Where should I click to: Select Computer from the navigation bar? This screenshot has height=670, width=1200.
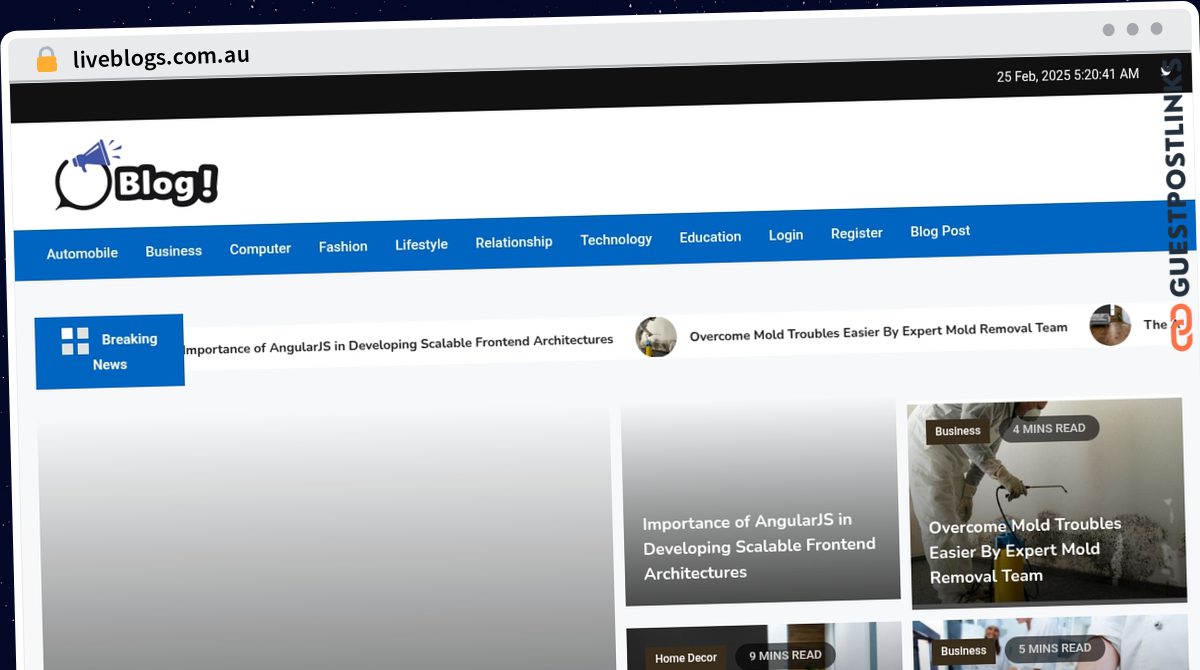(x=260, y=249)
